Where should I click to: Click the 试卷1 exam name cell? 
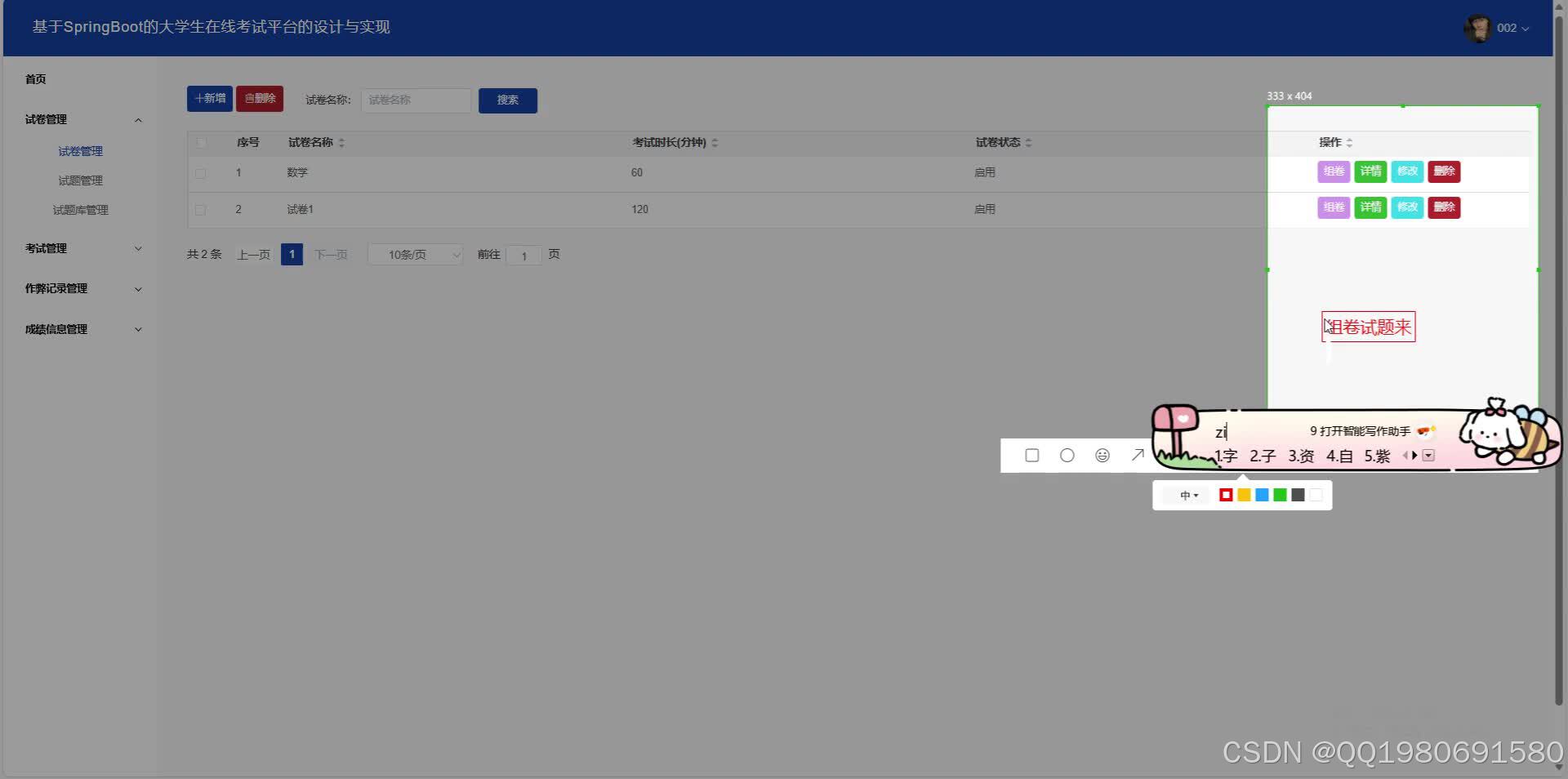pyautogui.click(x=300, y=210)
